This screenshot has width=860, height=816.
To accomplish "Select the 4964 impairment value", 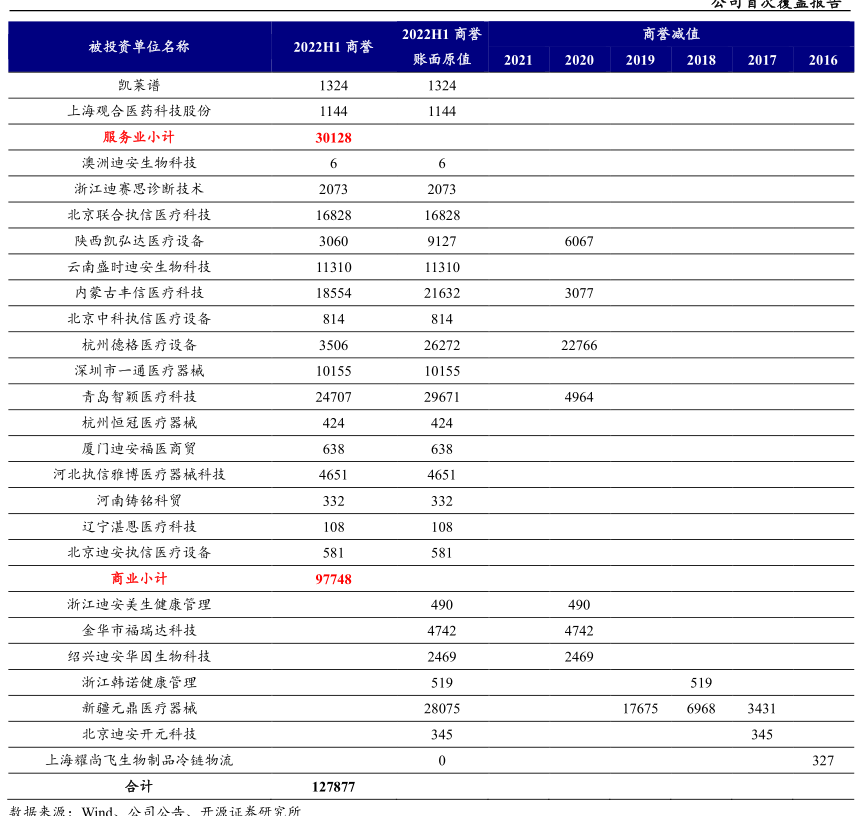I will [579, 397].
